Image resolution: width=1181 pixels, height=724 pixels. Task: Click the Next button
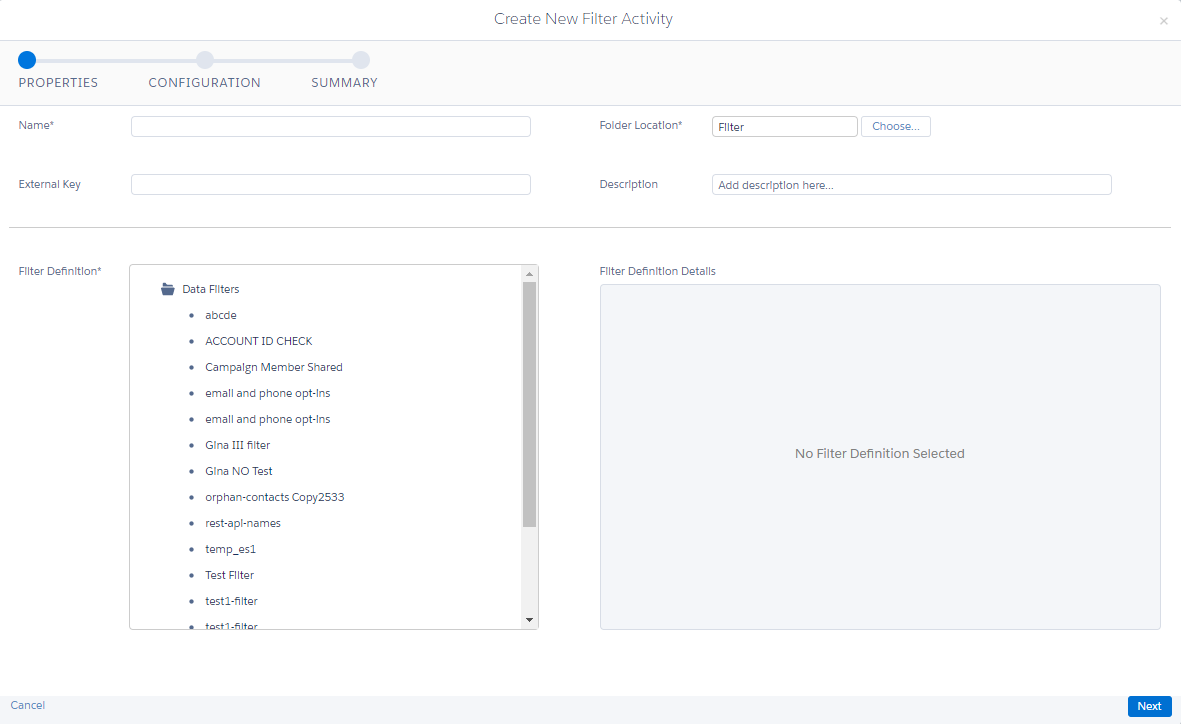point(1149,706)
